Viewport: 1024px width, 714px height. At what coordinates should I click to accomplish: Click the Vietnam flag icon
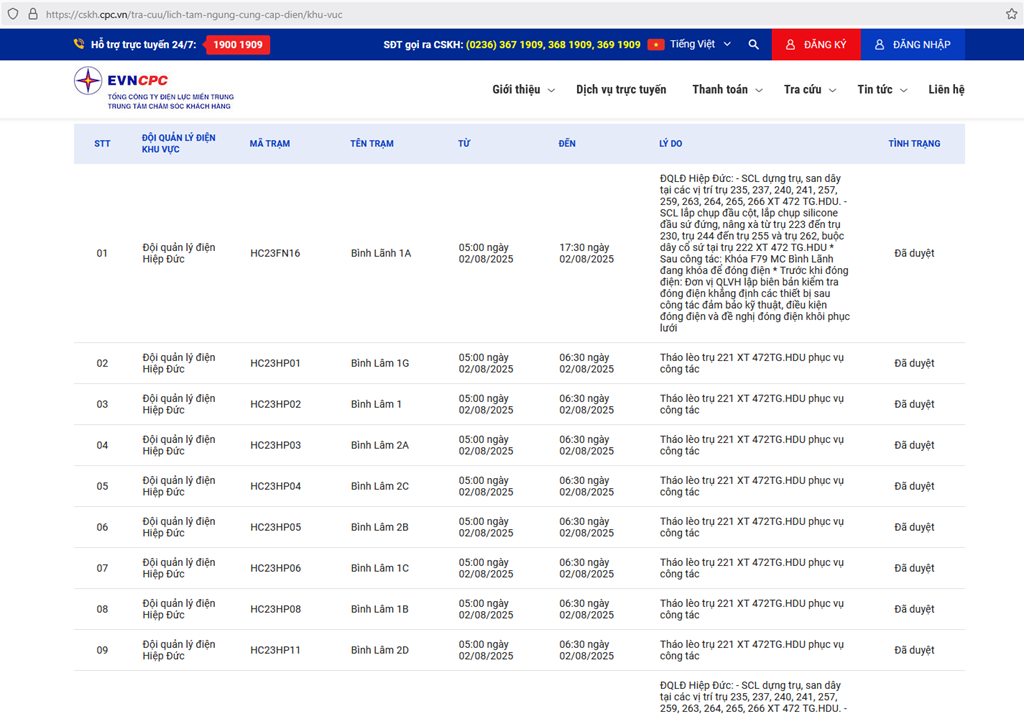[656, 45]
